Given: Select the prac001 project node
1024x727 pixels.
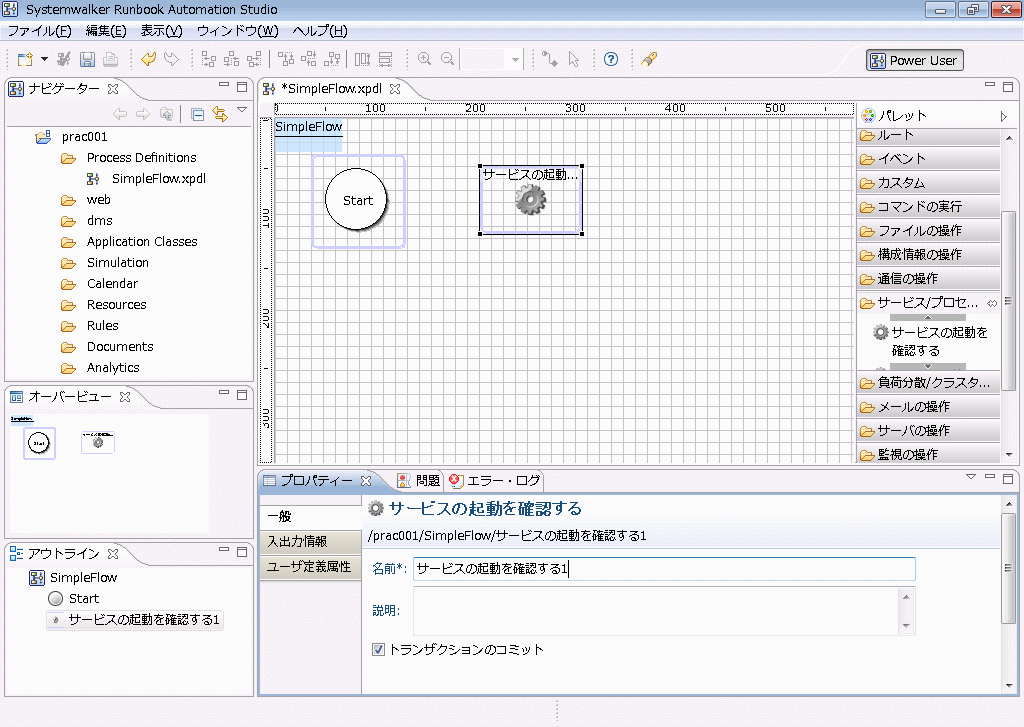Looking at the screenshot, I should 84,137.
